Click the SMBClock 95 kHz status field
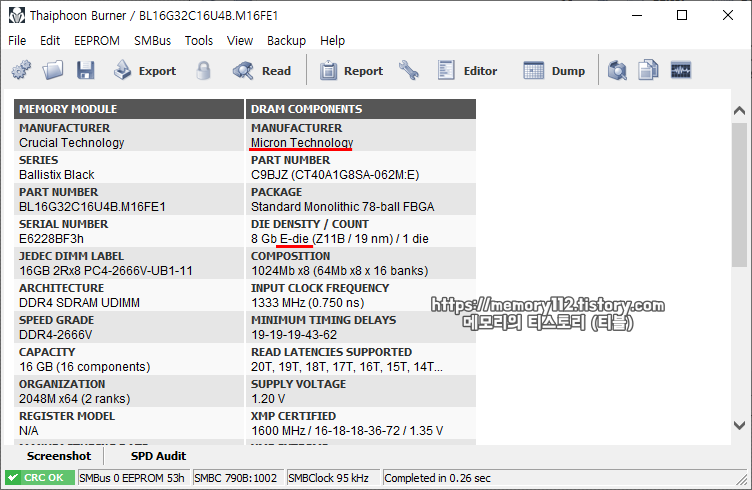Screen dimensions: 752x490 tap(332, 478)
